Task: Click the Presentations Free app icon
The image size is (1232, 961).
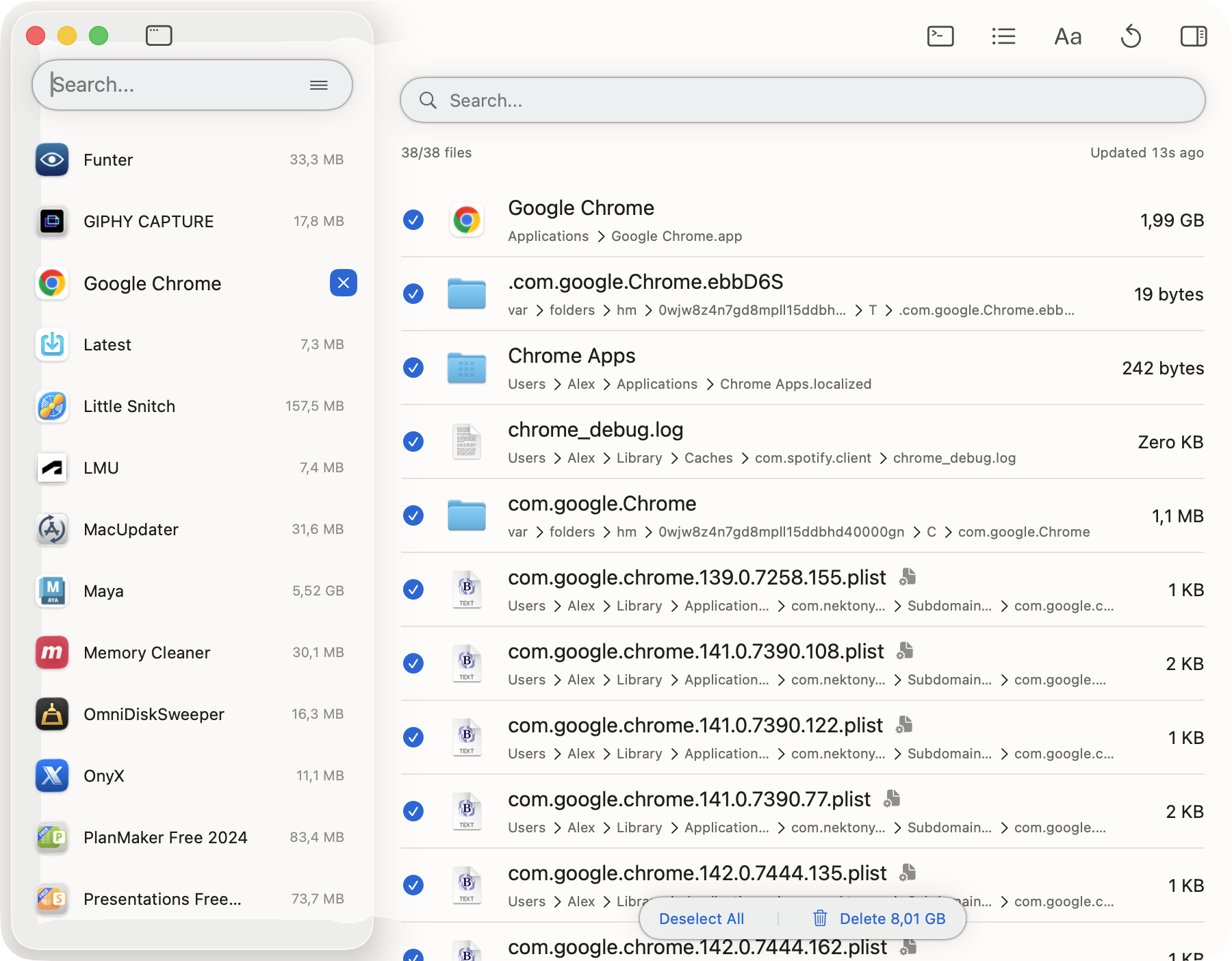Action: (x=52, y=899)
